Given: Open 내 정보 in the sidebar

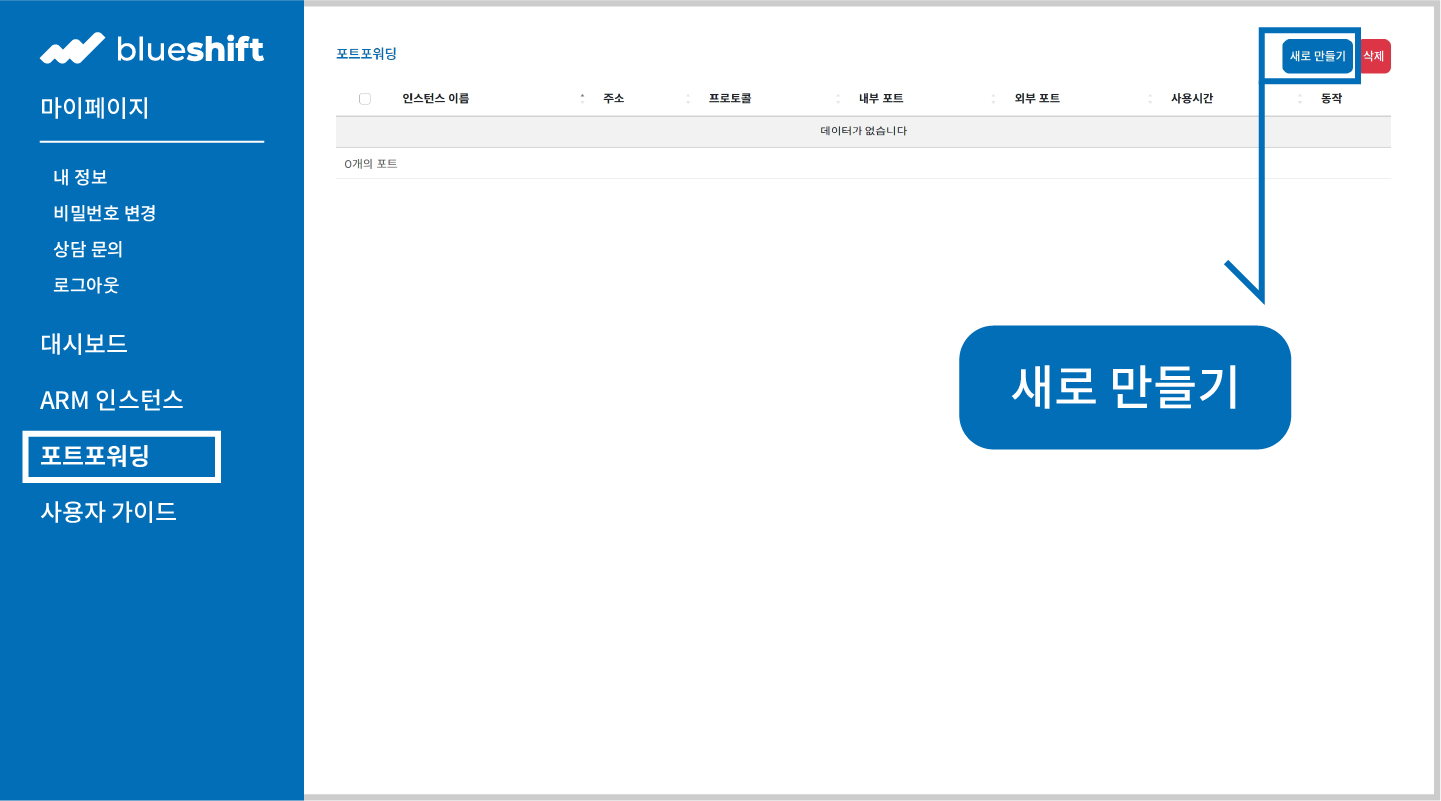Looking at the screenshot, I should click(80, 177).
